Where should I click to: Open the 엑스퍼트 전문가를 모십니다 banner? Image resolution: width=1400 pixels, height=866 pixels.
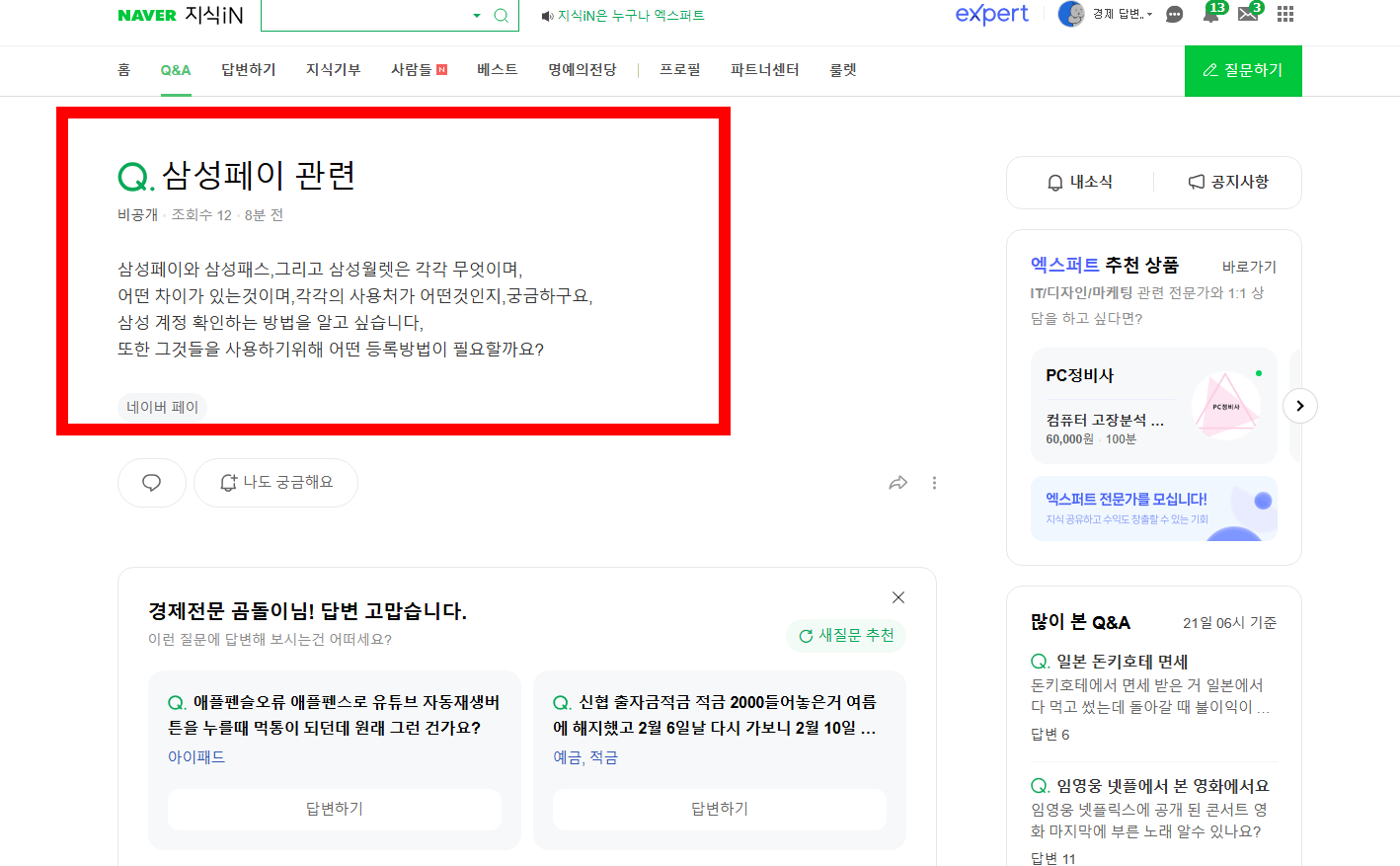click(x=1154, y=509)
